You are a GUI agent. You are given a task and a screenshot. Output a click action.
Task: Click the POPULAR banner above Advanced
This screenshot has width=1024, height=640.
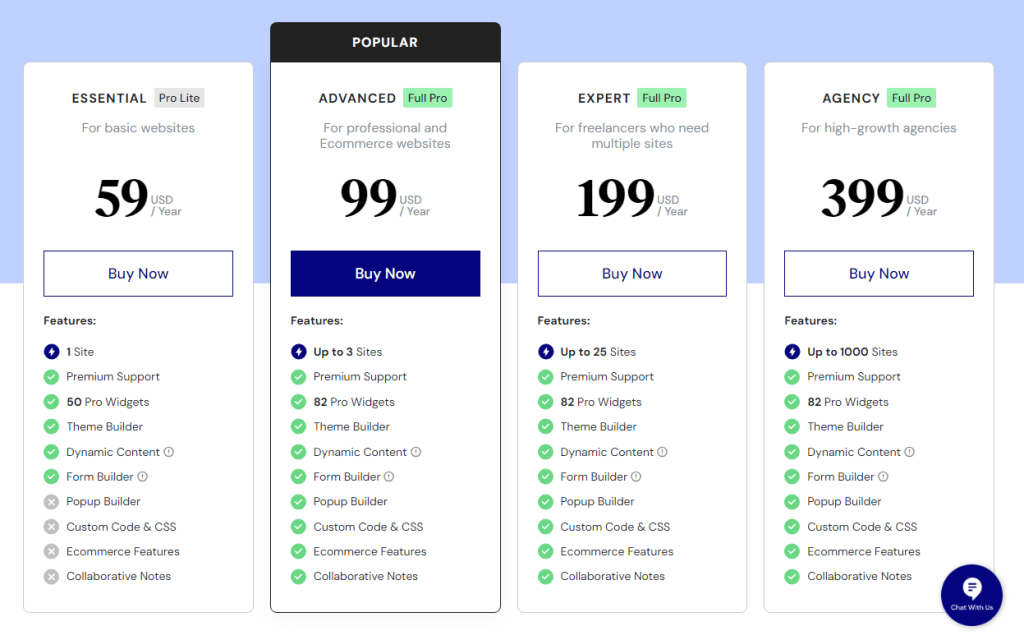385,41
